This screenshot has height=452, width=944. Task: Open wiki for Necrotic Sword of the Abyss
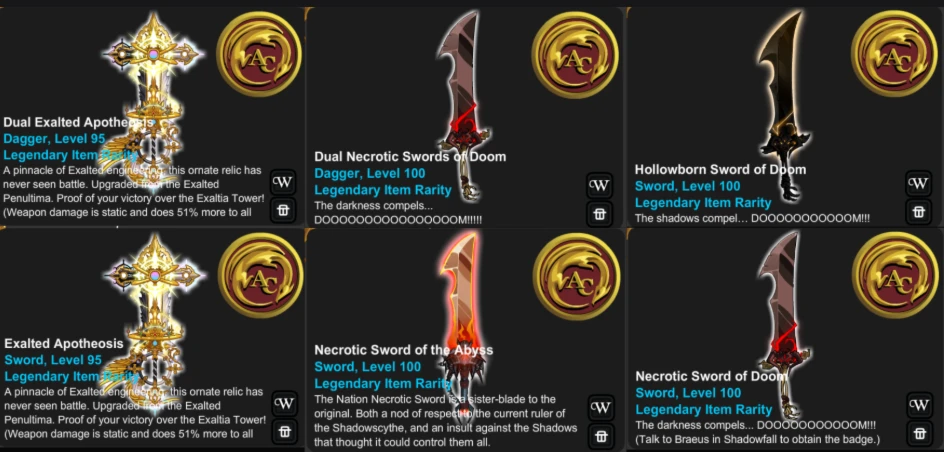pyautogui.click(x=600, y=407)
